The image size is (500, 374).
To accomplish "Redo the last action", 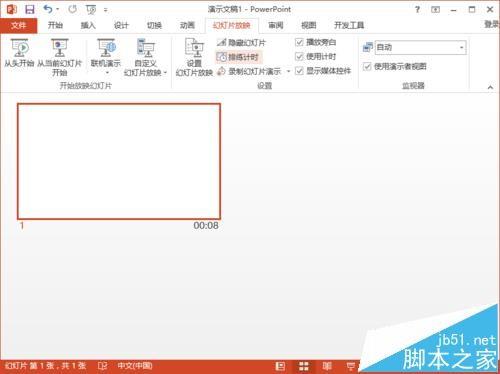I will pyautogui.click(x=72, y=9).
